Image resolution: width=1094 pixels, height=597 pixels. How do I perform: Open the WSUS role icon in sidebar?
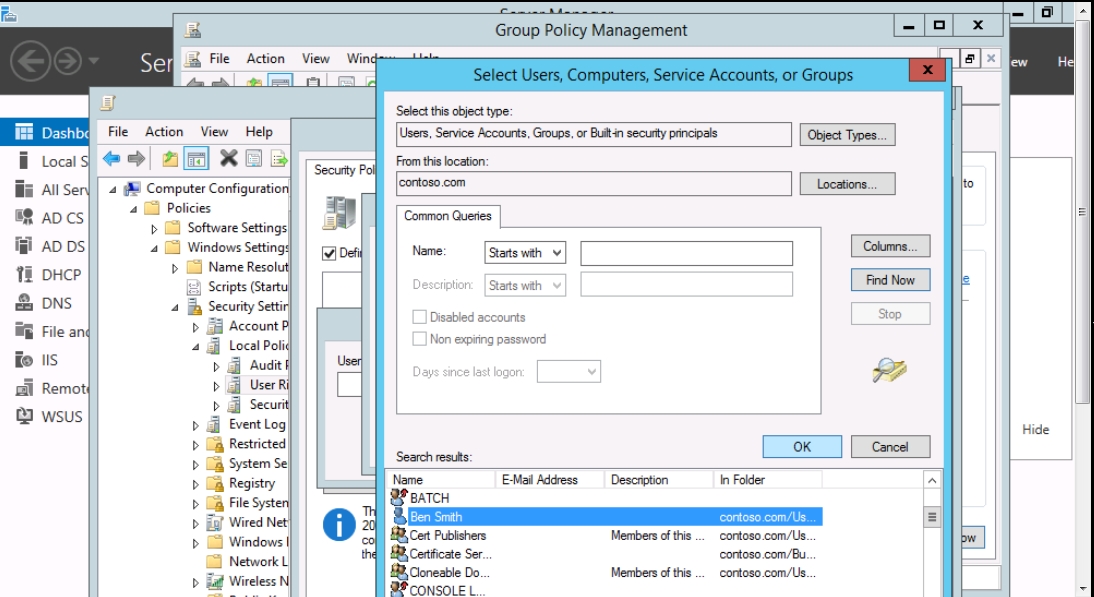point(24,417)
